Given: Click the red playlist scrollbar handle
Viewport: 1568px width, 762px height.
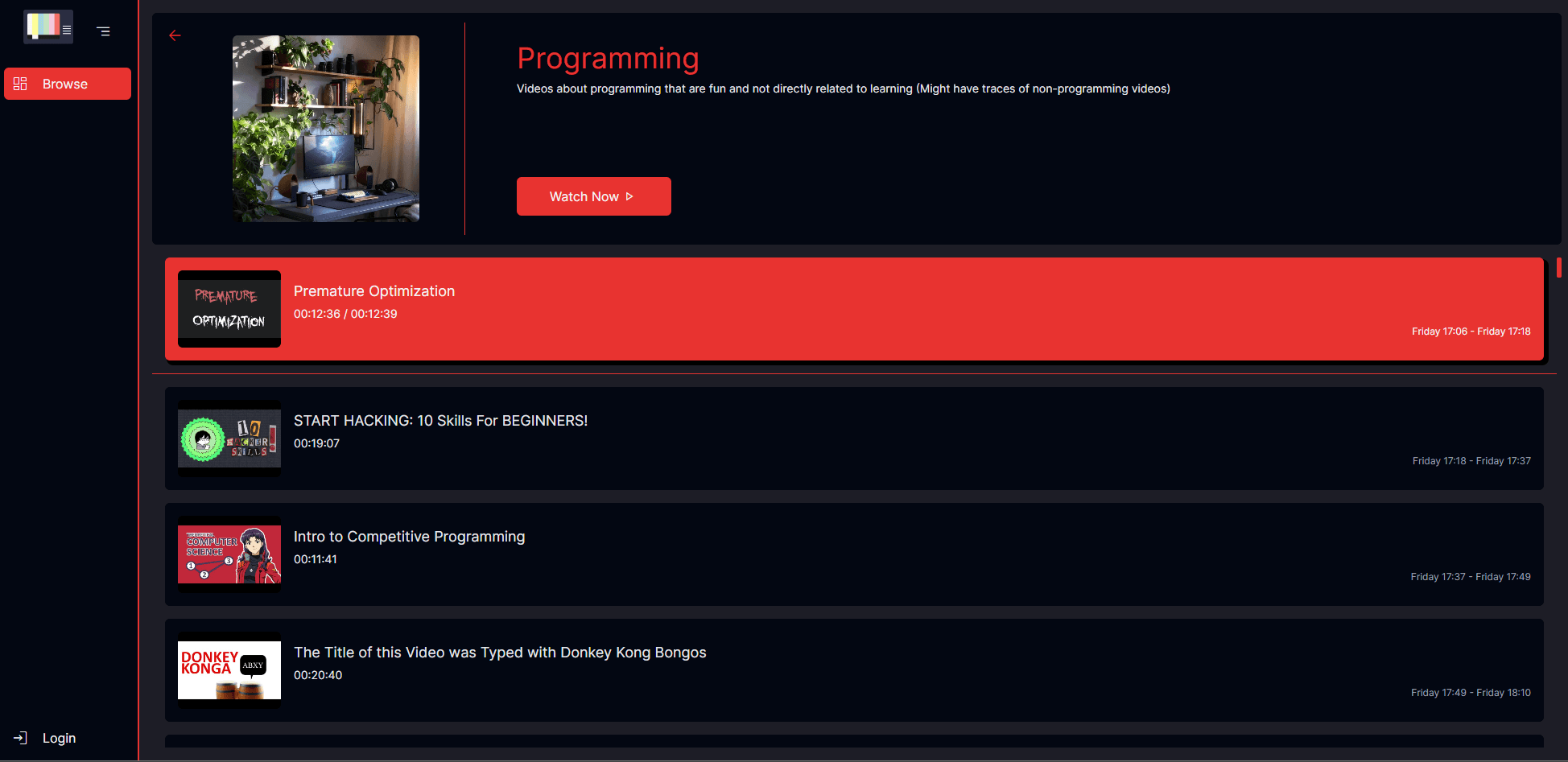Looking at the screenshot, I should (x=1559, y=267).
